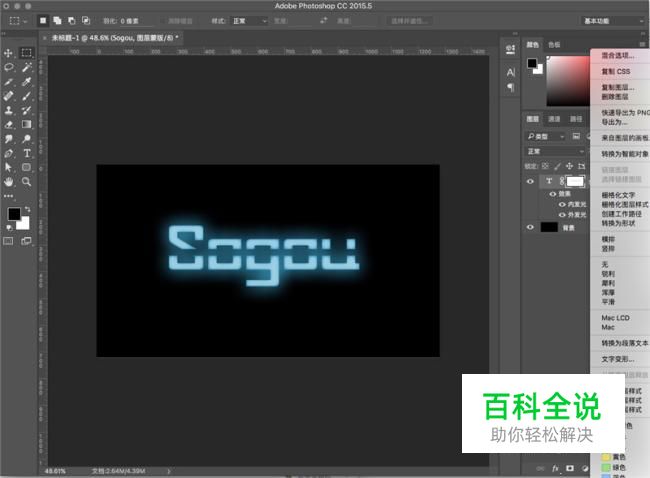Image resolution: width=650 pixels, height=478 pixels.
Task: Open the 样式 style dropdown in options bar
Action: (x=250, y=21)
